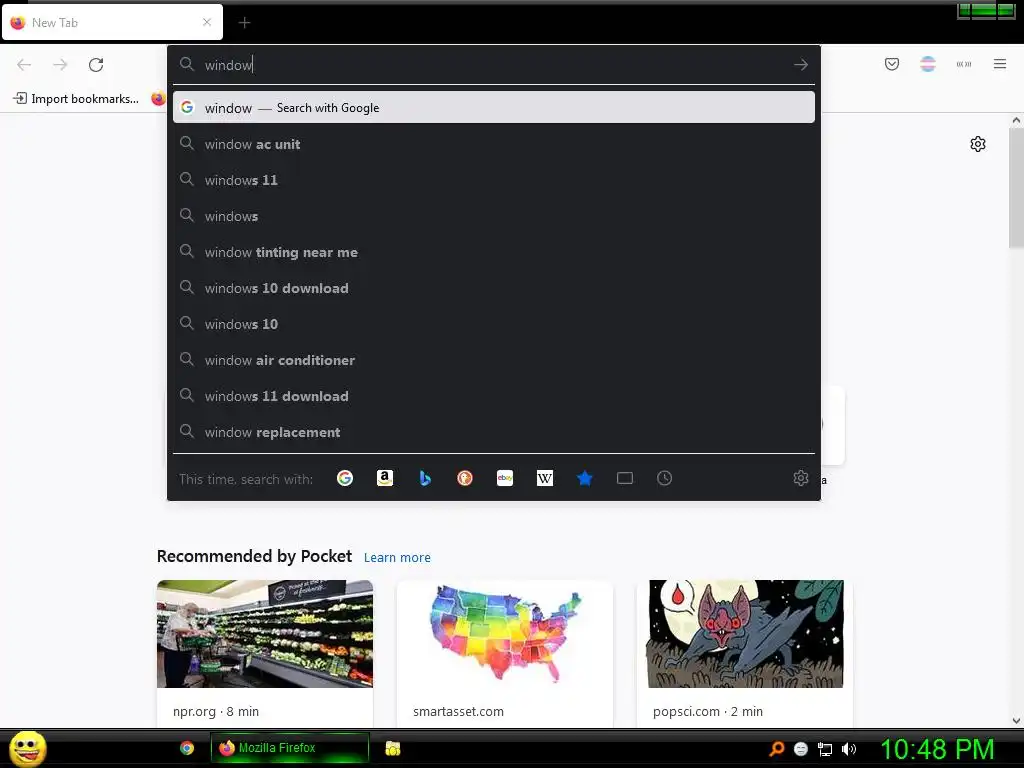
Task: Open the smiley start menu button
Action: coord(27,748)
